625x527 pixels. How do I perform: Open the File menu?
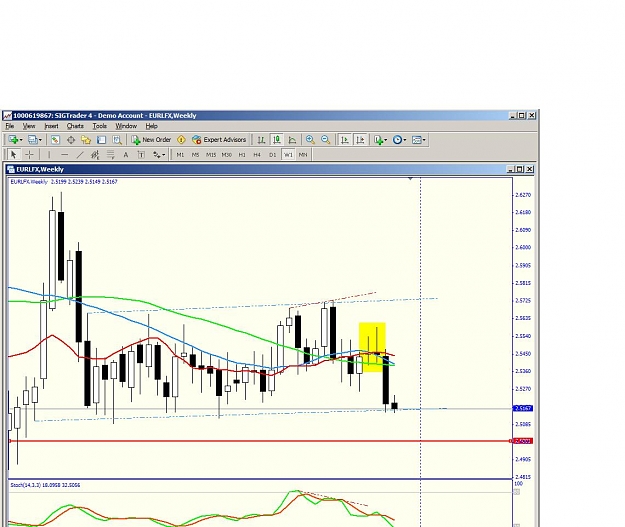10,126
